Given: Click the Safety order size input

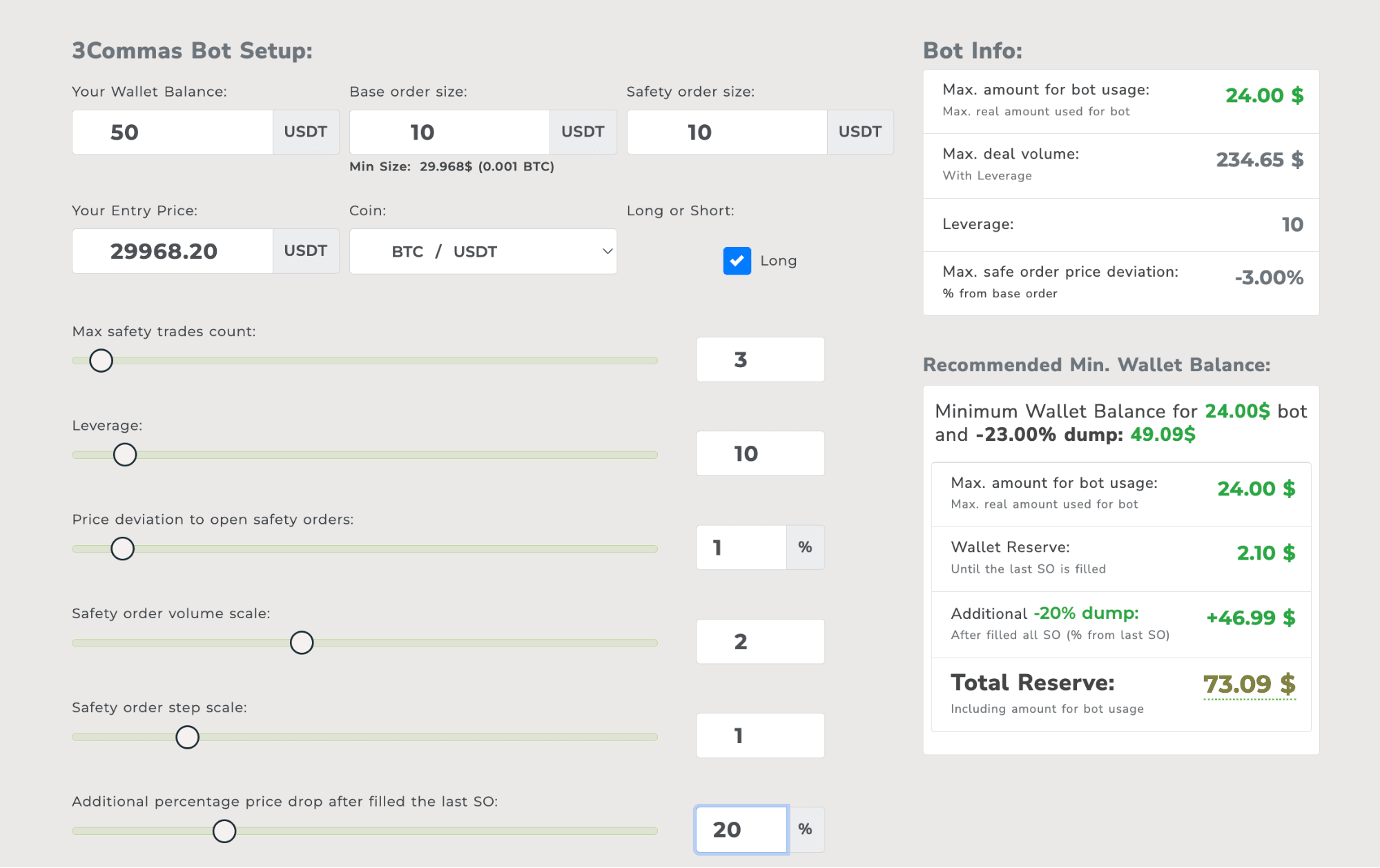Looking at the screenshot, I should point(726,132).
